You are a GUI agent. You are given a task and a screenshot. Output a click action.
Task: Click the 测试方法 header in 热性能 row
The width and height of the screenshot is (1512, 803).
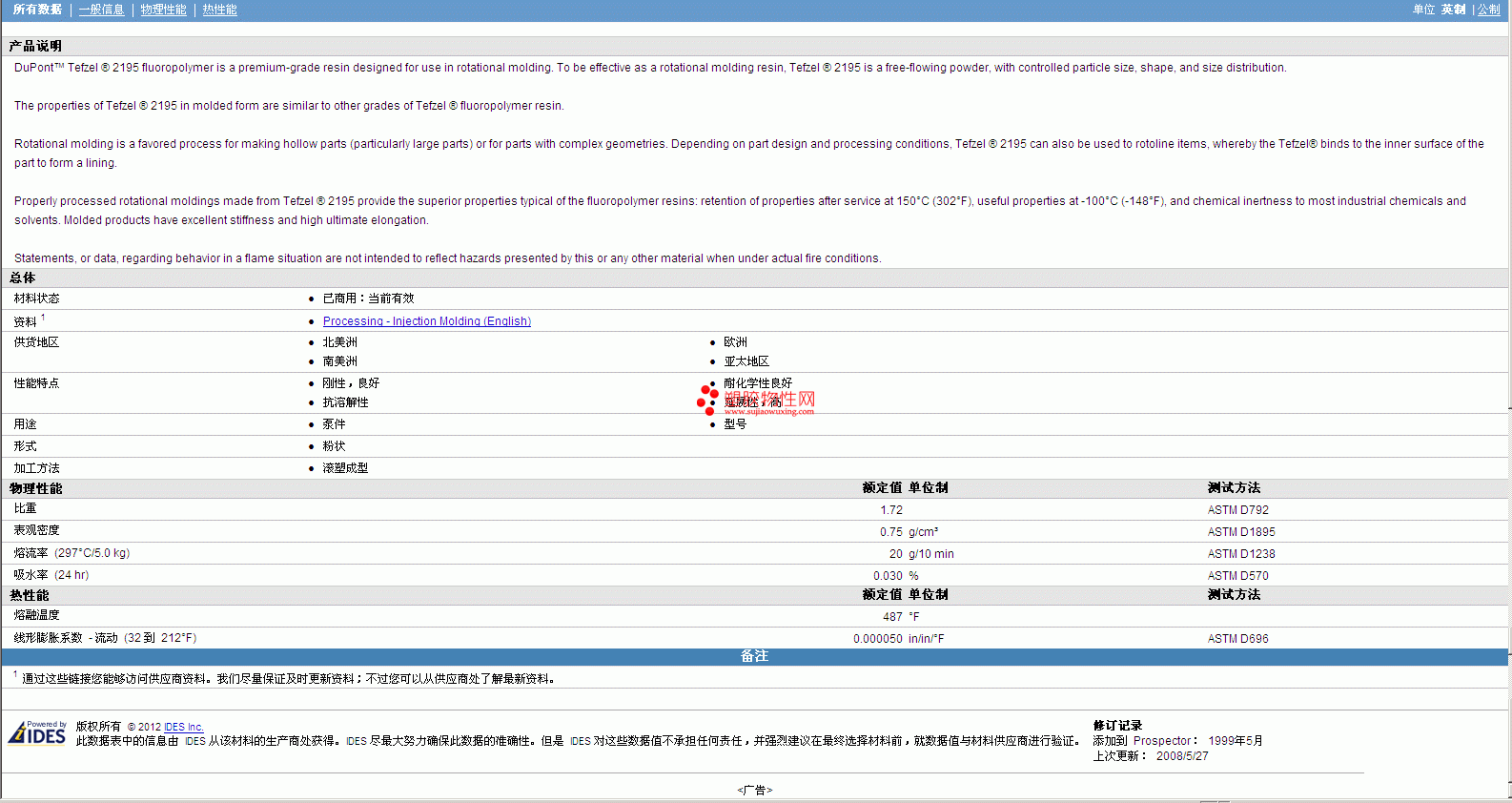(1234, 594)
